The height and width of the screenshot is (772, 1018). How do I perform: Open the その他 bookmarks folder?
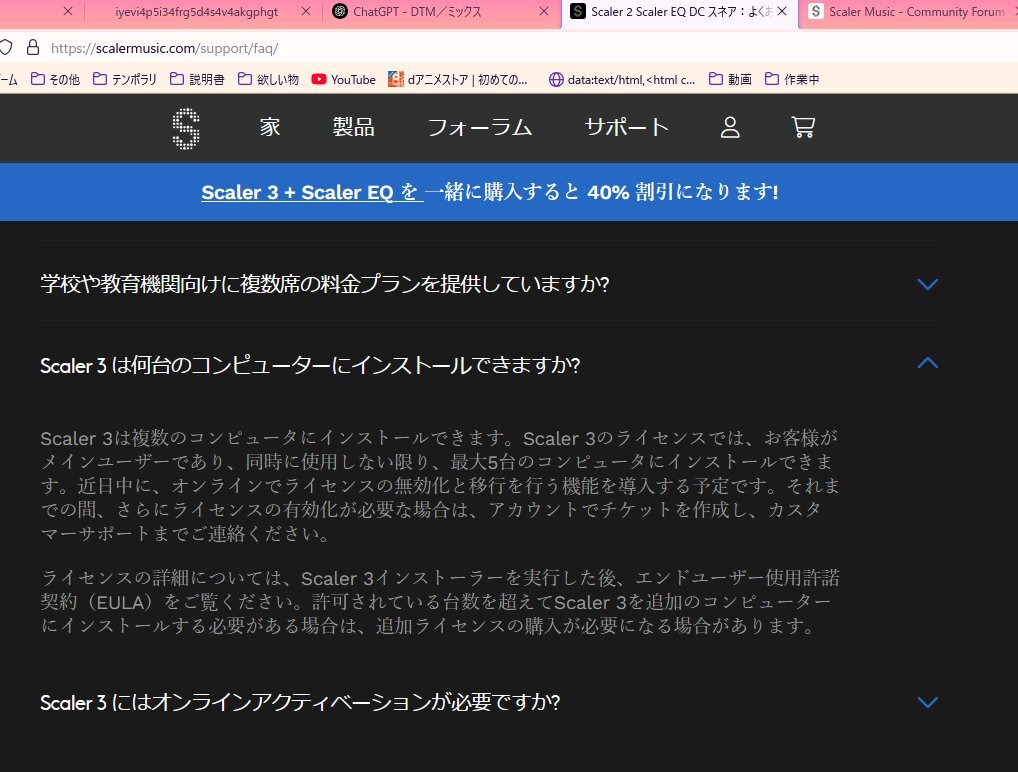(x=56, y=79)
